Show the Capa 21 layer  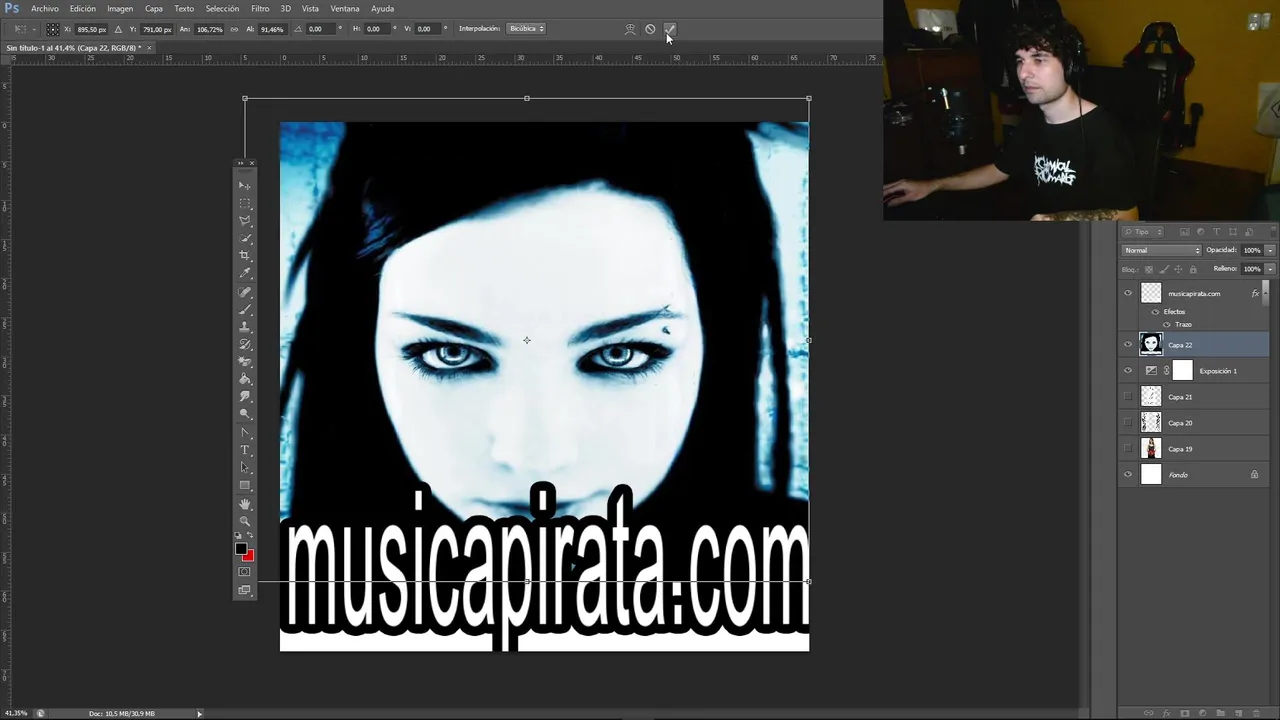point(1128,397)
